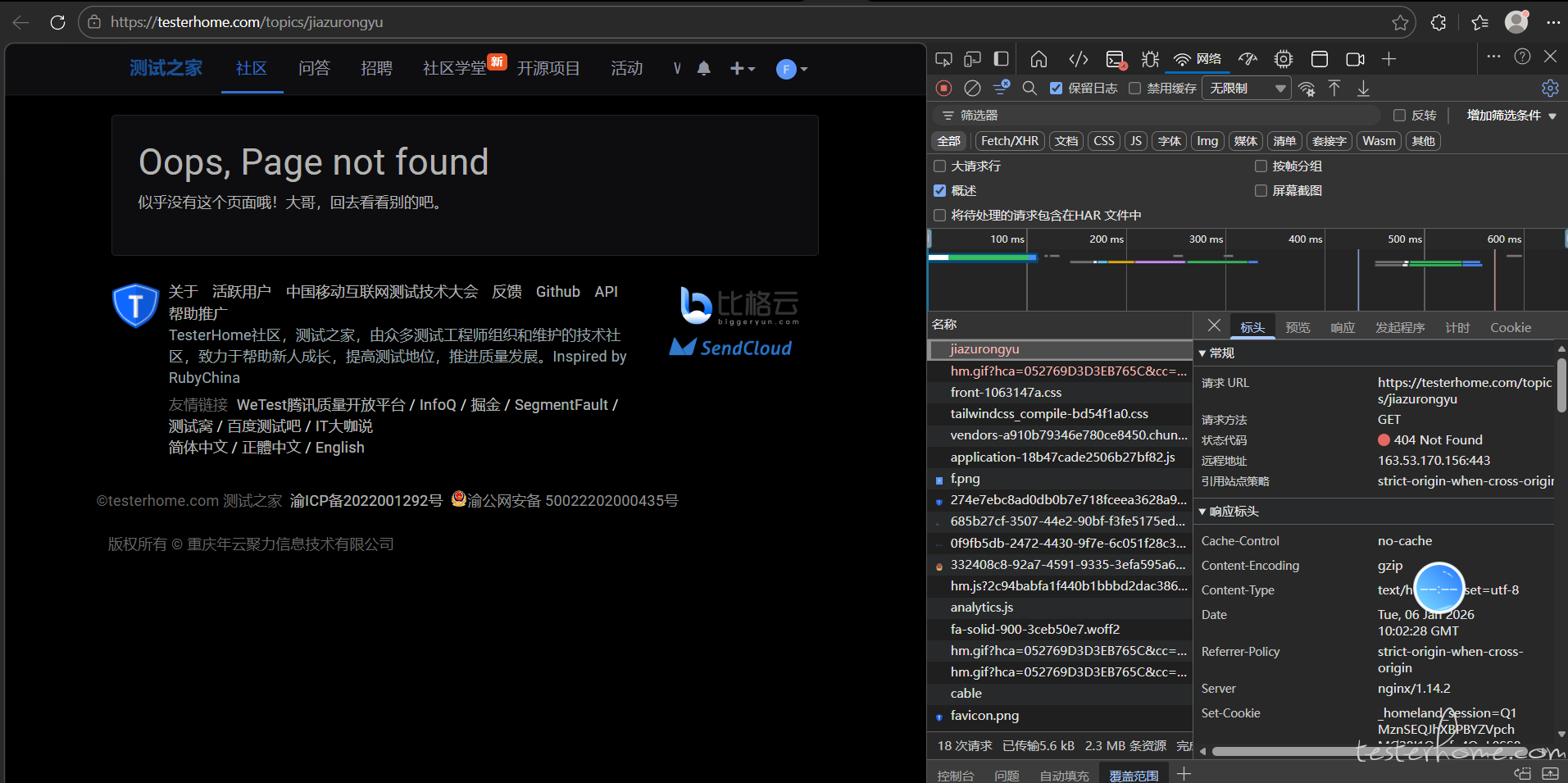Image resolution: width=1568 pixels, height=783 pixels.
Task: Click the notification bell icon
Action: [703, 69]
